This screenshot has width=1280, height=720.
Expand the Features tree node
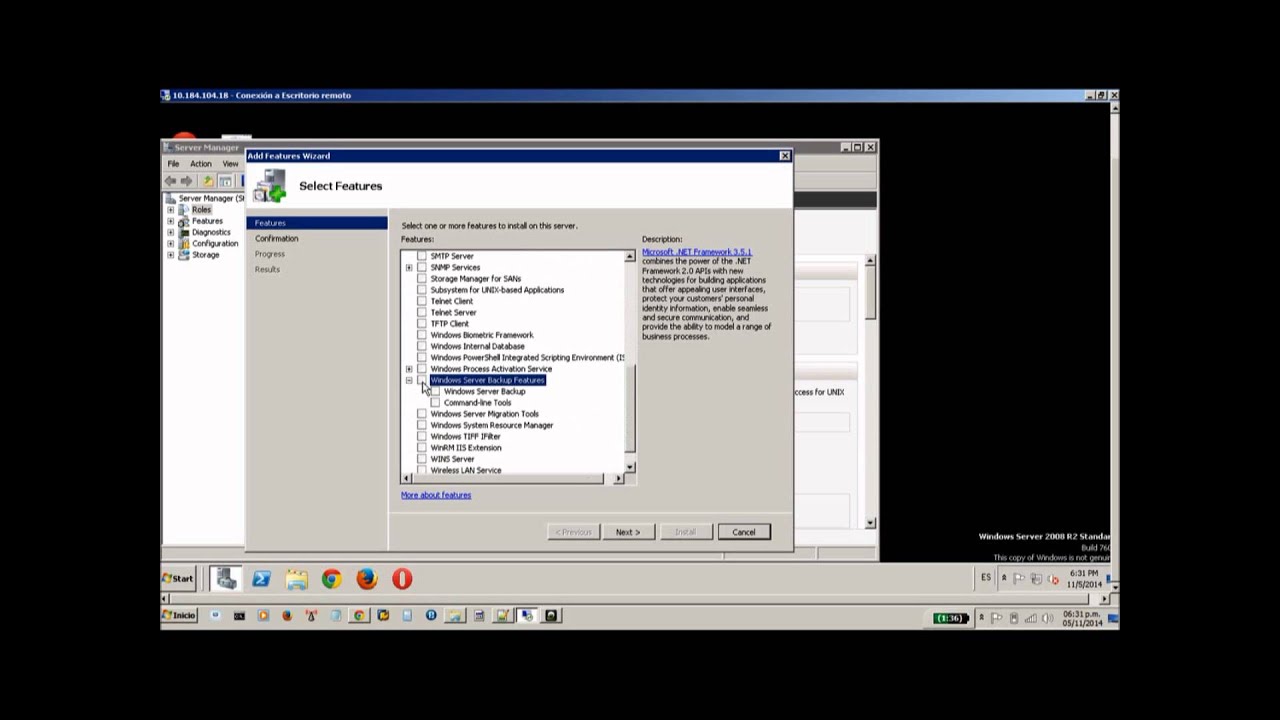(171, 221)
